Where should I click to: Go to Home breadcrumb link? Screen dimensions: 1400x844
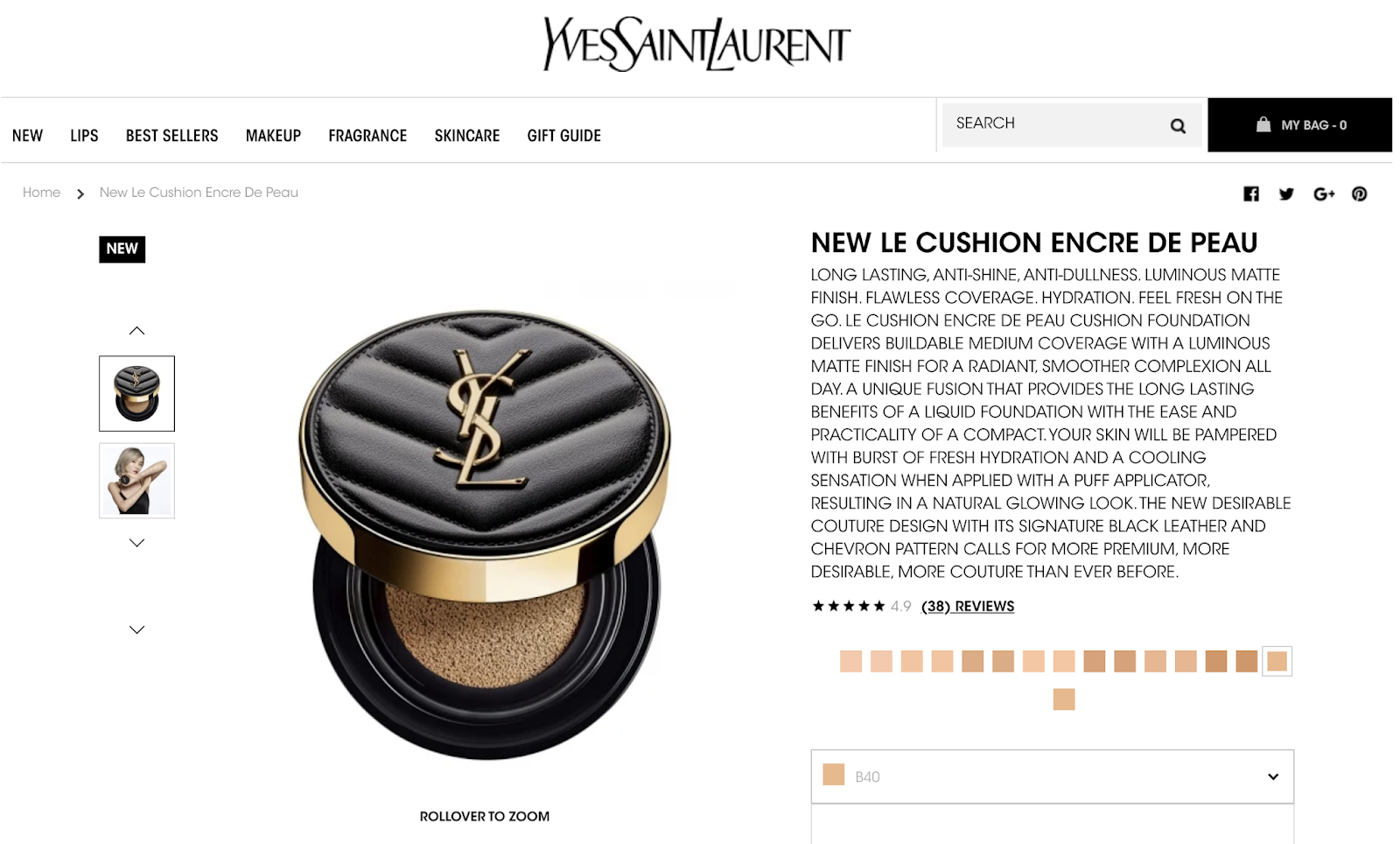tap(41, 192)
